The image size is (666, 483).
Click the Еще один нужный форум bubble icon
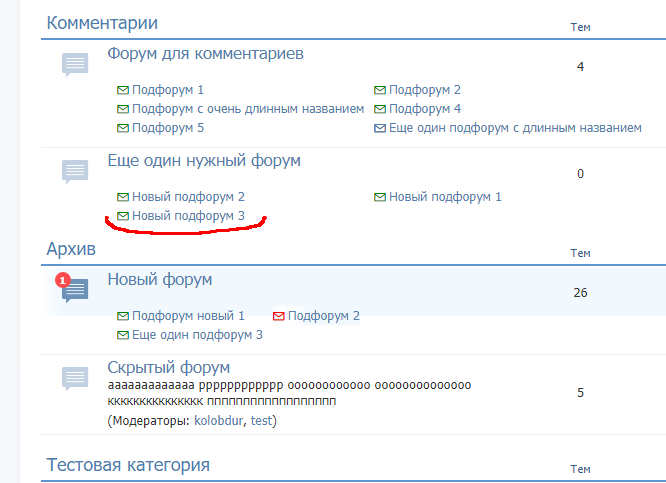(x=75, y=172)
